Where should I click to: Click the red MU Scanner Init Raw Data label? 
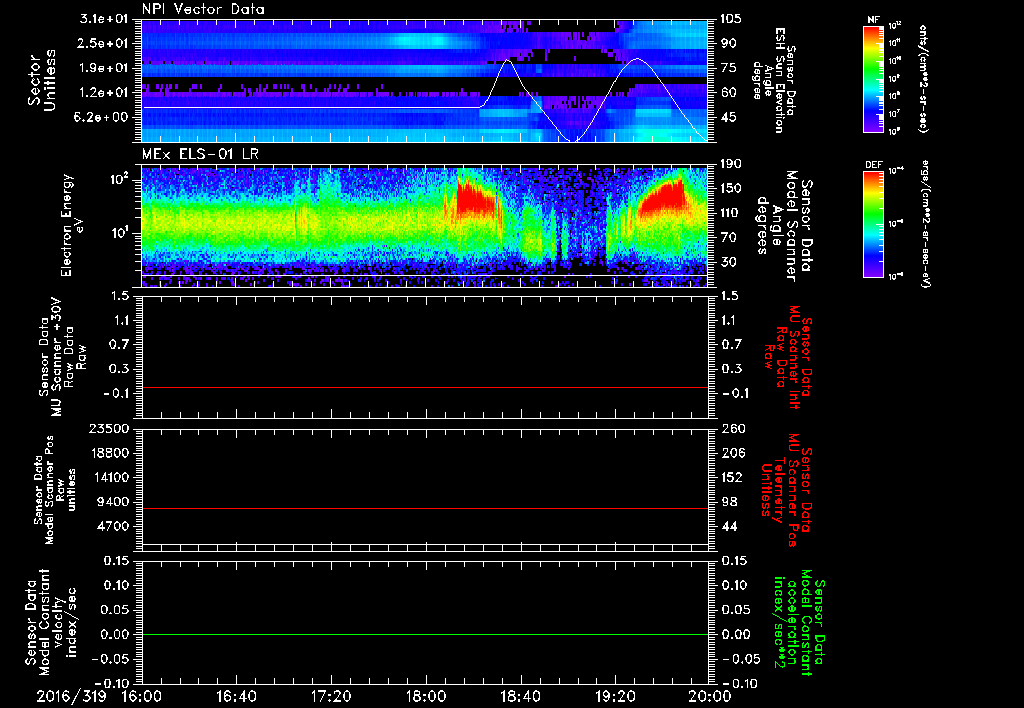pyautogui.click(x=786, y=357)
